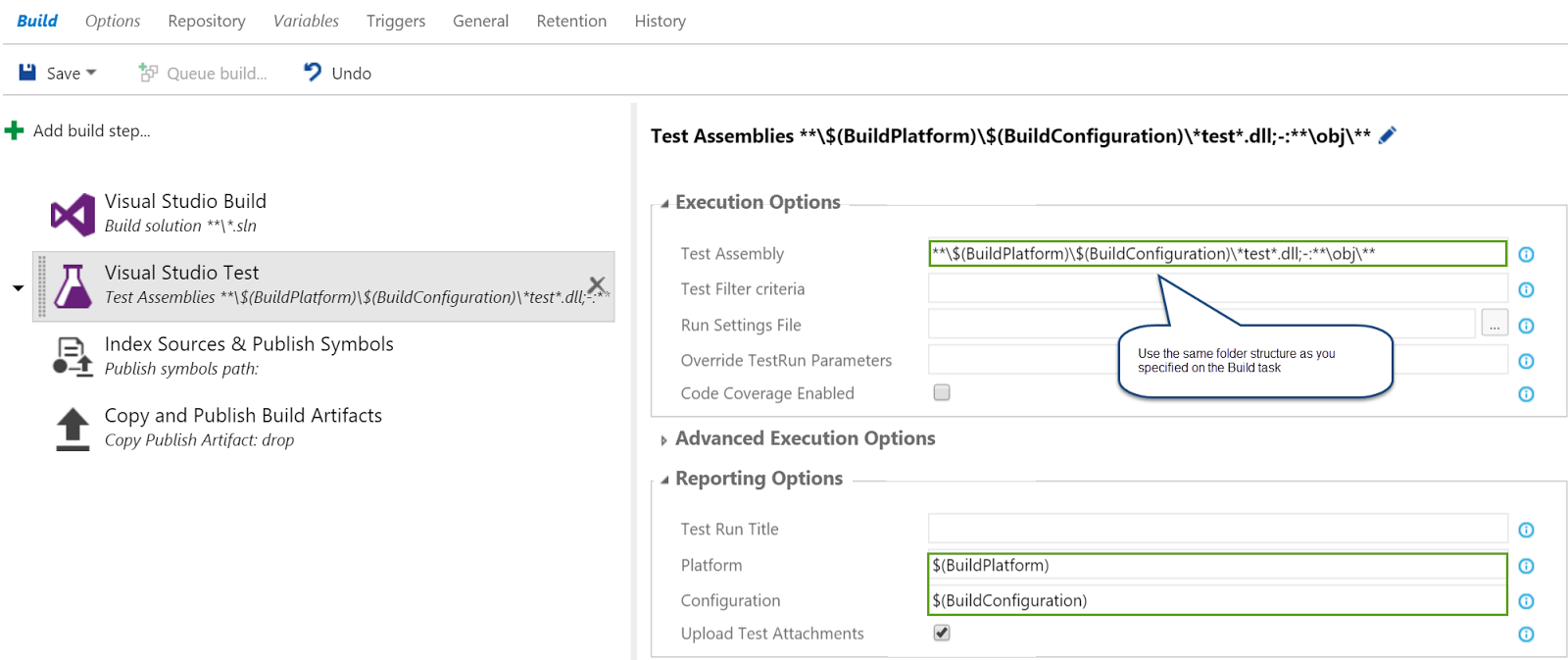Expand Advanced Execution Options section
This screenshot has height=660, width=1568.
coord(664,440)
